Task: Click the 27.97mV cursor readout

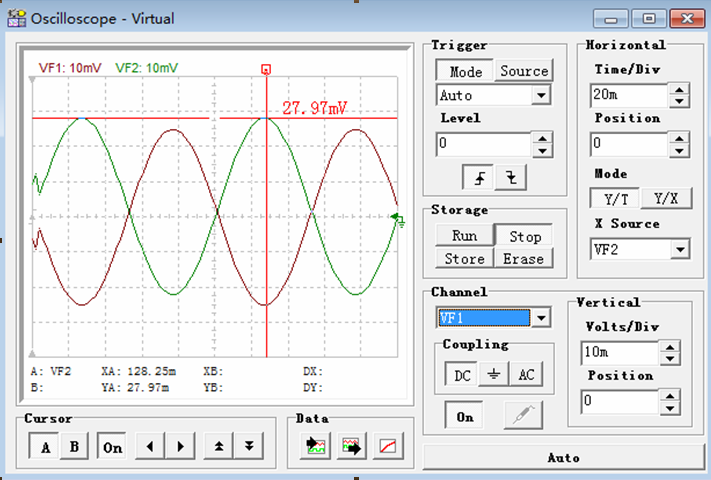Action: point(314,108)
